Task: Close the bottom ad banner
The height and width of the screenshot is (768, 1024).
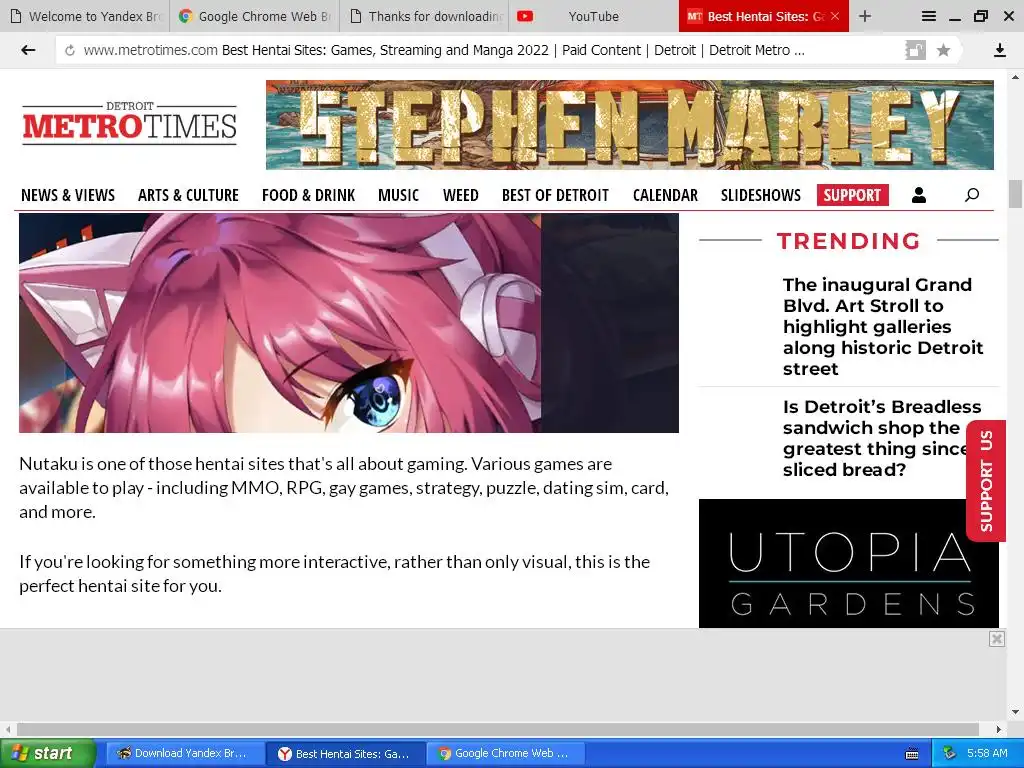Action: click(997, 639)
